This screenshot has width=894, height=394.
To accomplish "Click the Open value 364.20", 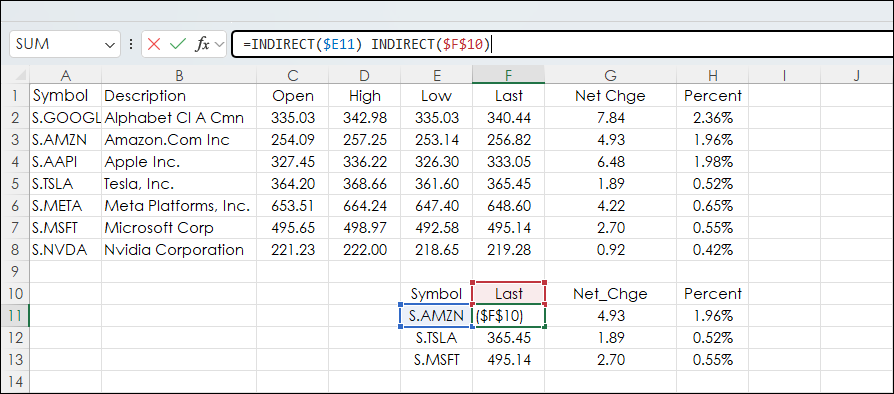I will [292, 184].
